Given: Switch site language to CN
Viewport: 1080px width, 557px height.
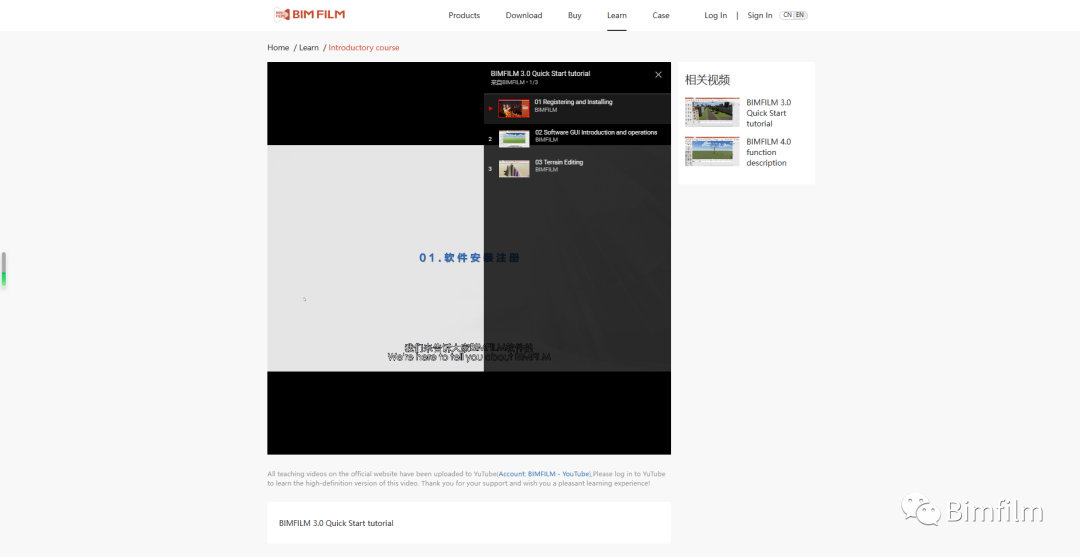Looking at the screenshot, I should coord(788,15).
